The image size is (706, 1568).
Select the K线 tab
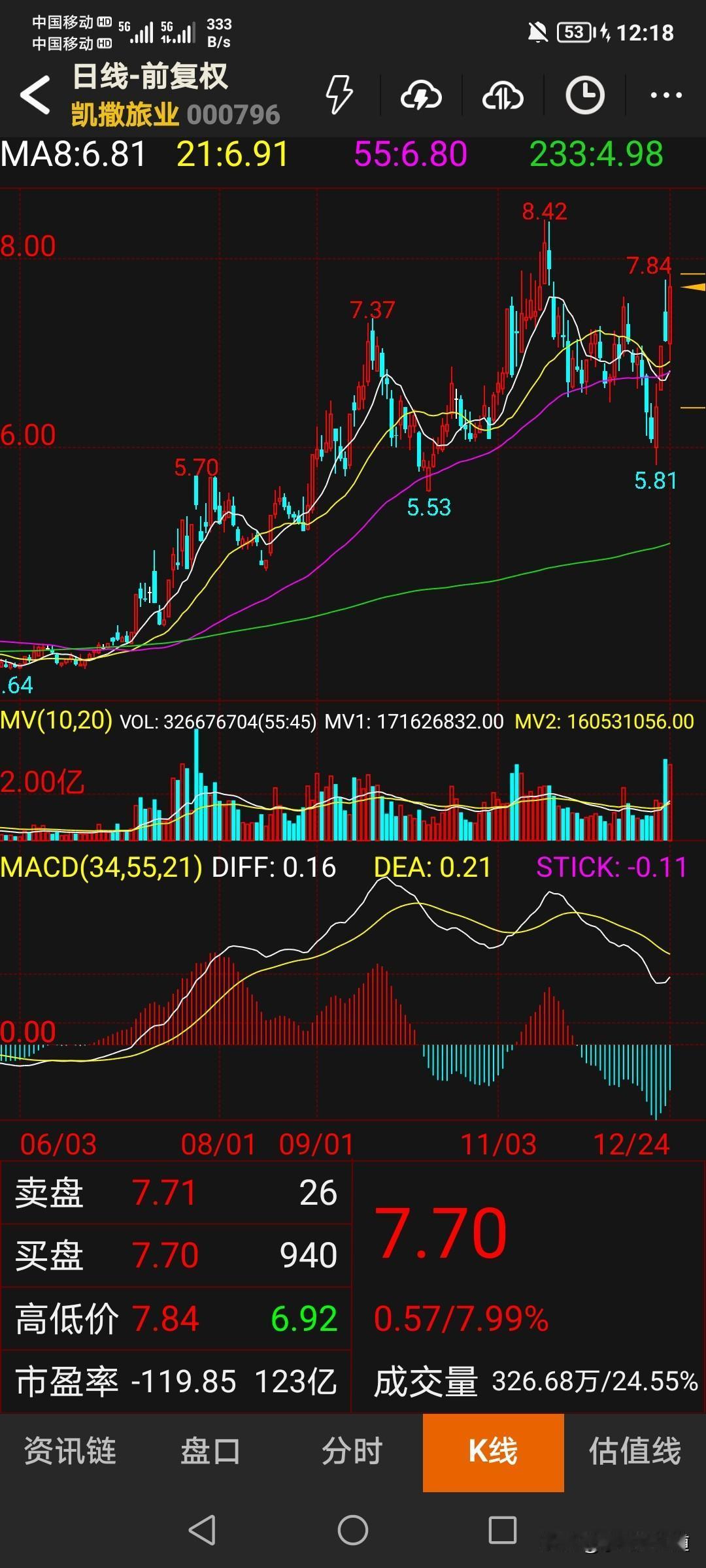494,1452
